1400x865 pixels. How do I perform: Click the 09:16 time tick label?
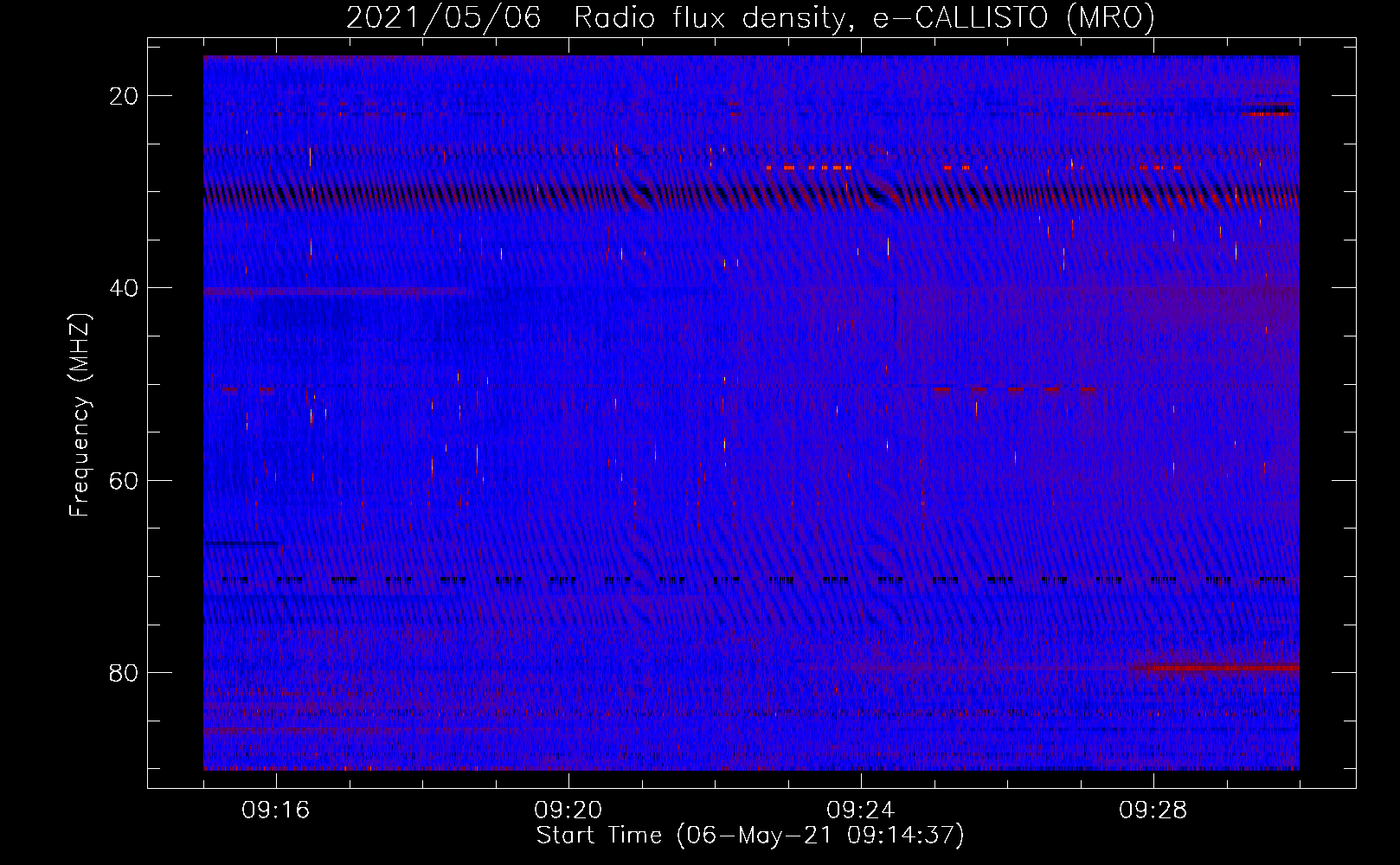pos(276,811)
